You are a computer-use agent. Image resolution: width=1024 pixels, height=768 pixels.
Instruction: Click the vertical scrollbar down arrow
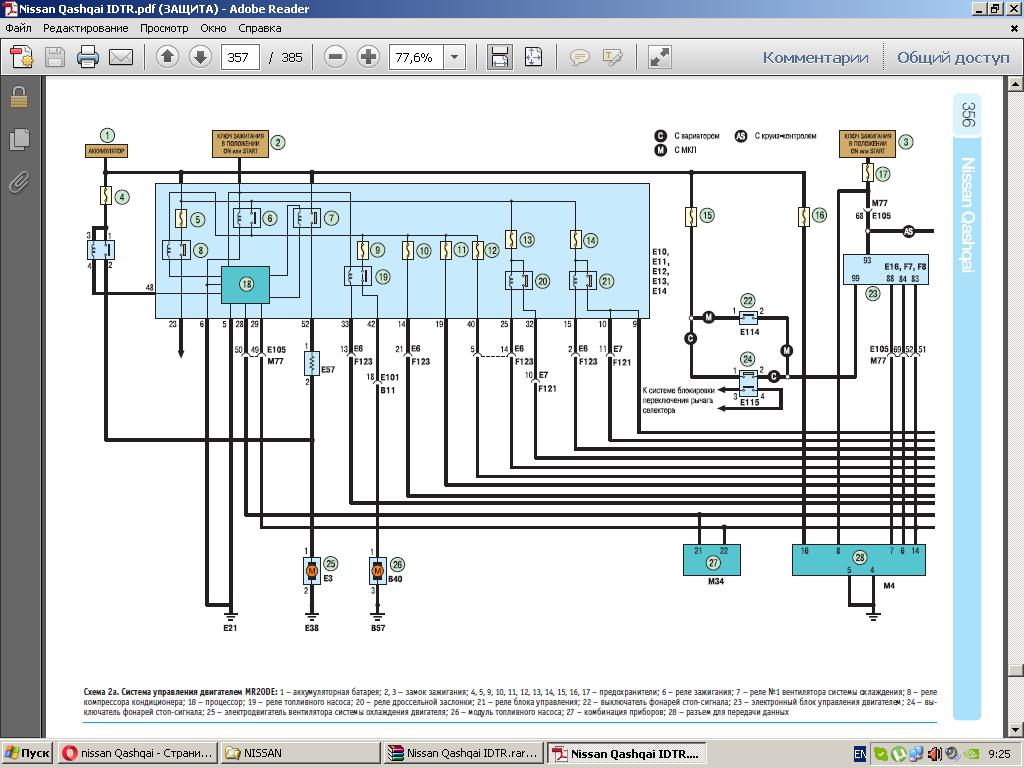click(1015, 730)
